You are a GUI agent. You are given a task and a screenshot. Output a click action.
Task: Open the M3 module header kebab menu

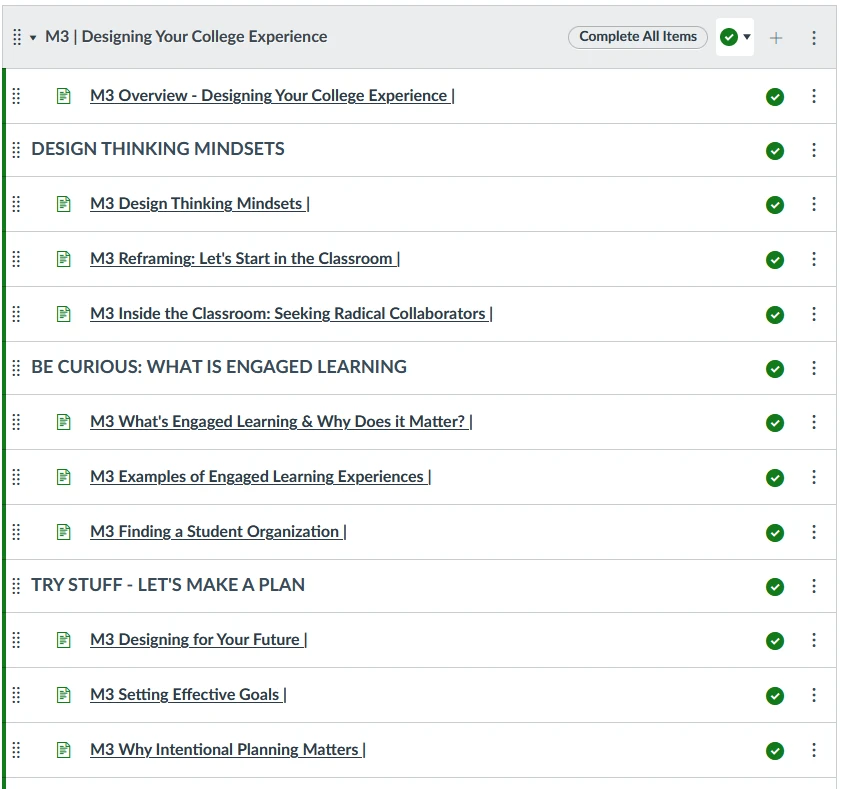click(814, 38)
